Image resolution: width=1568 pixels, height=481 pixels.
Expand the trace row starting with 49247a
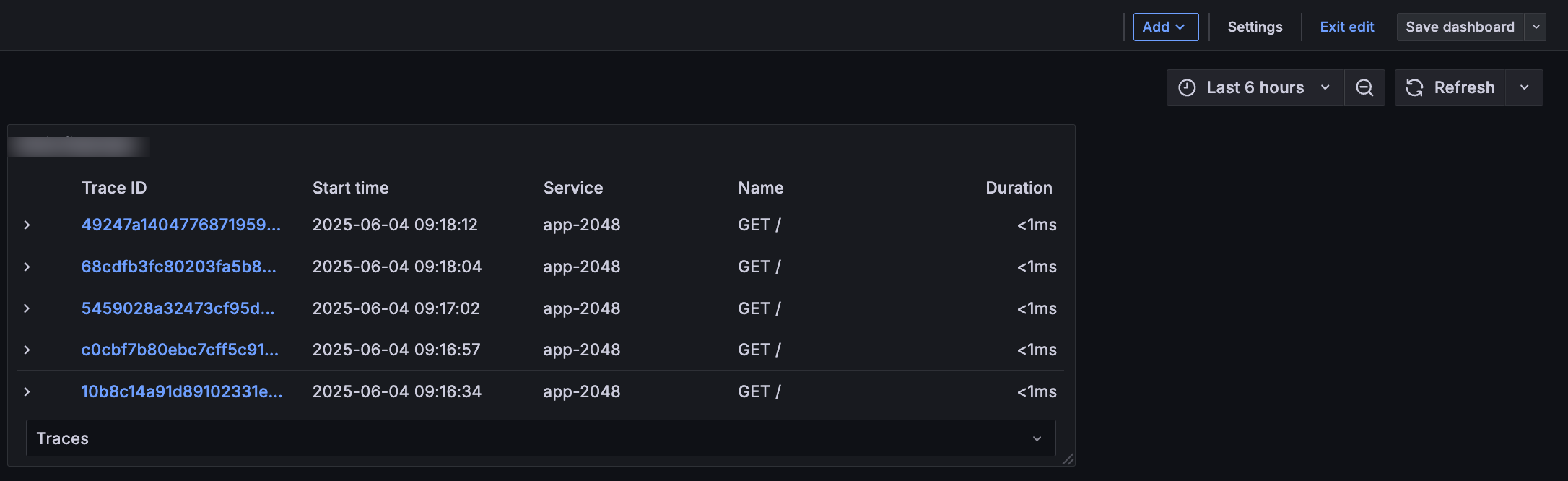(x=27, y=225)
